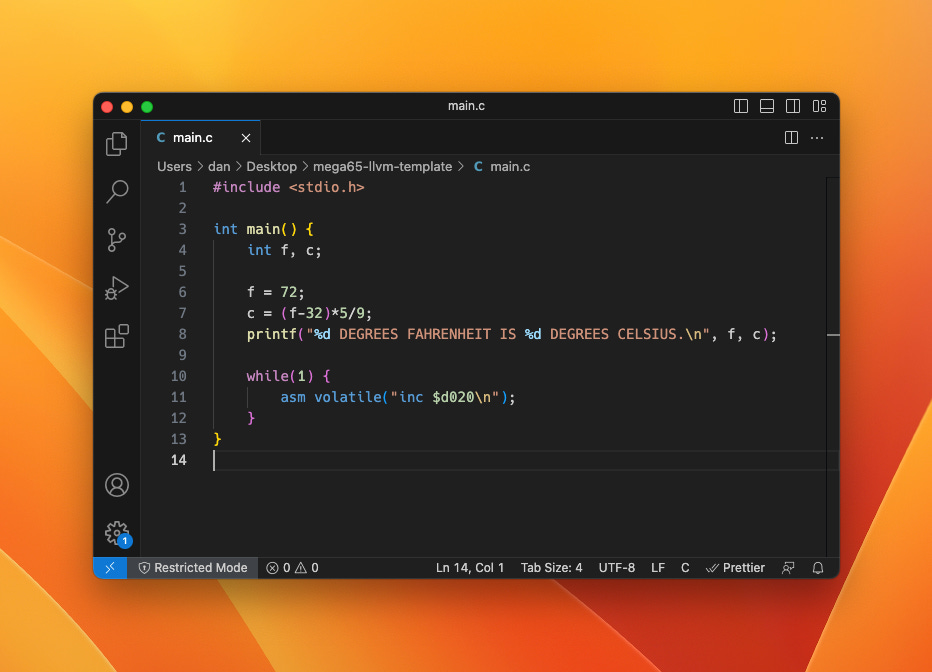Toggle Secondary Side Bar layout icon
The width and height of the screenshot is (932, 672).
(x=793, y=106)
